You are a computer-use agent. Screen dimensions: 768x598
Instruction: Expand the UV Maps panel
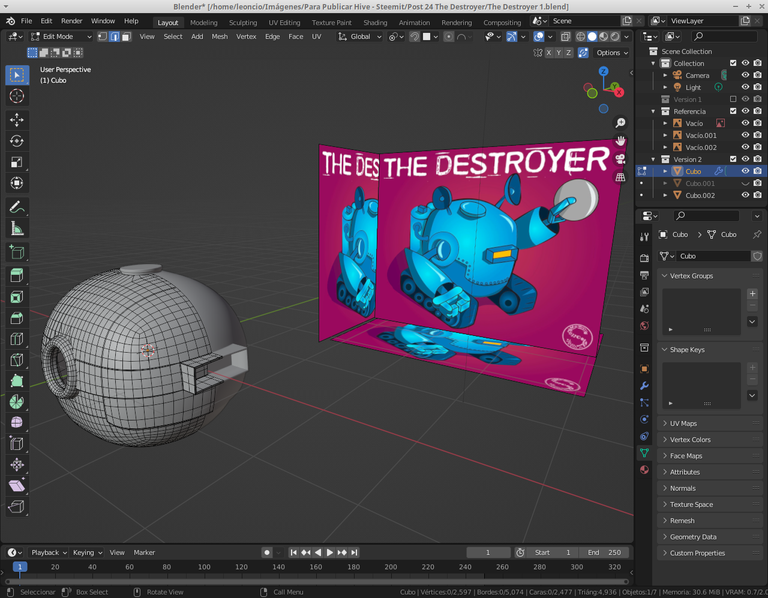click(684, 424)
